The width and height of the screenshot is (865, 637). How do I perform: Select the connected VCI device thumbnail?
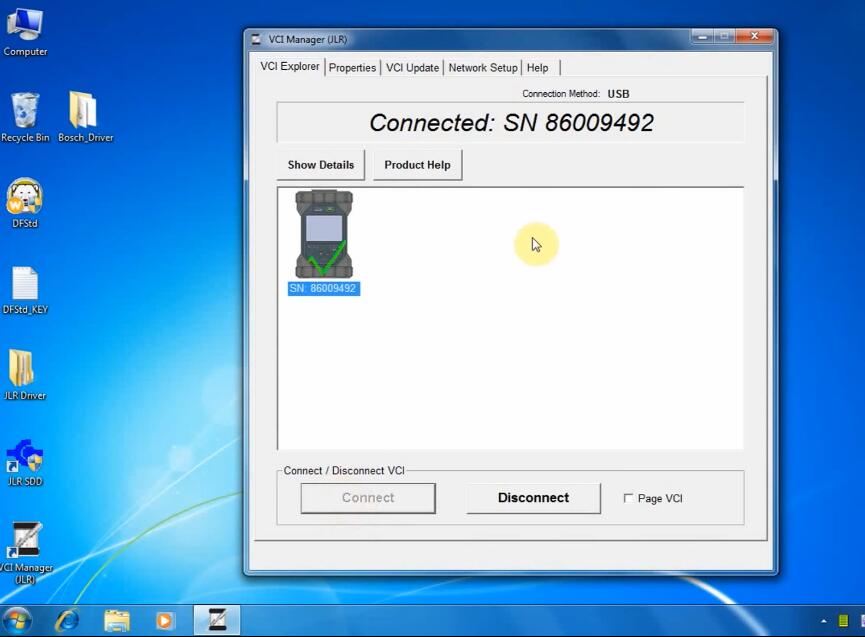(324, 234)
